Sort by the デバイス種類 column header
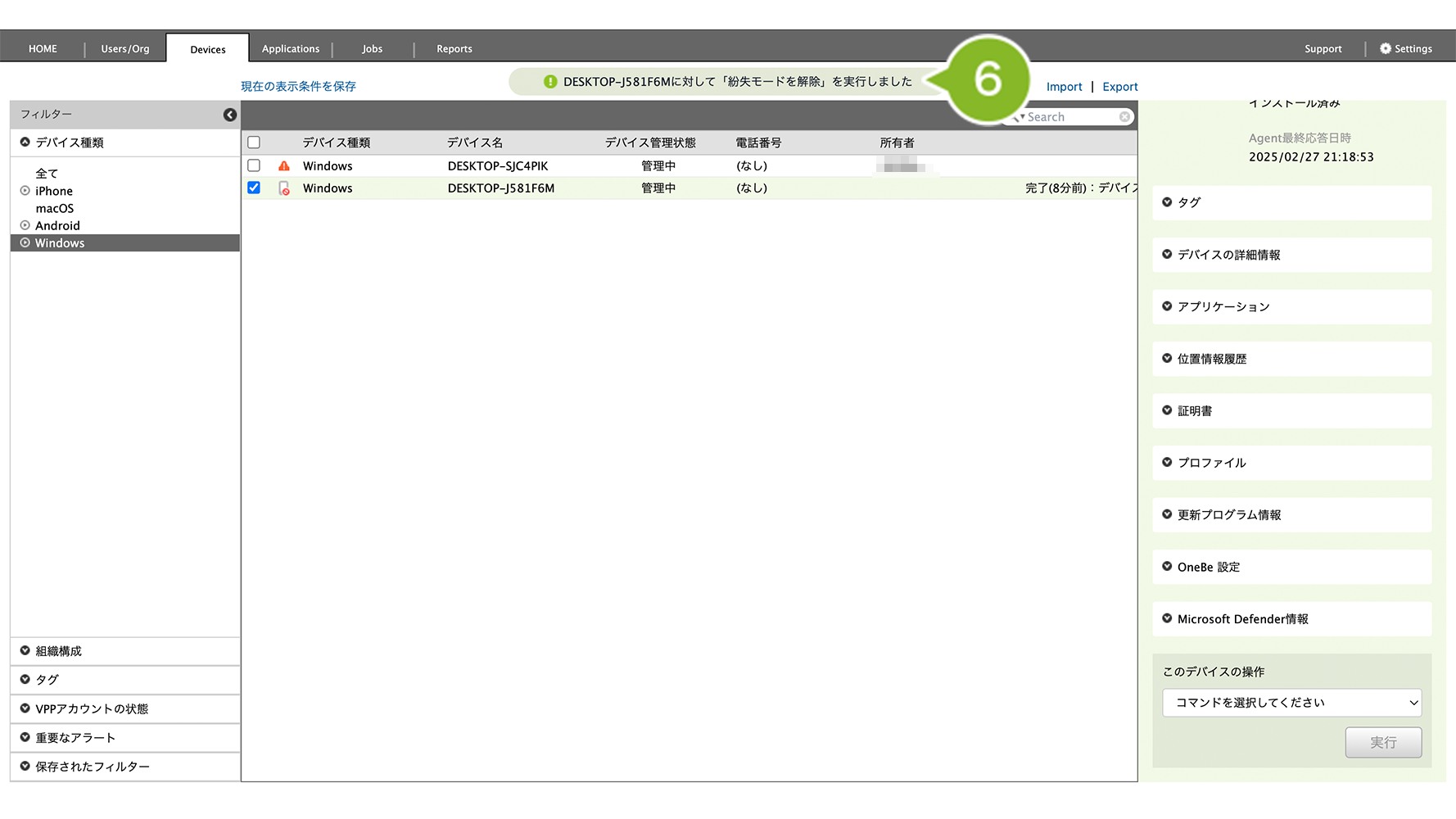1456x819 pixels. (x=337, y=143)
